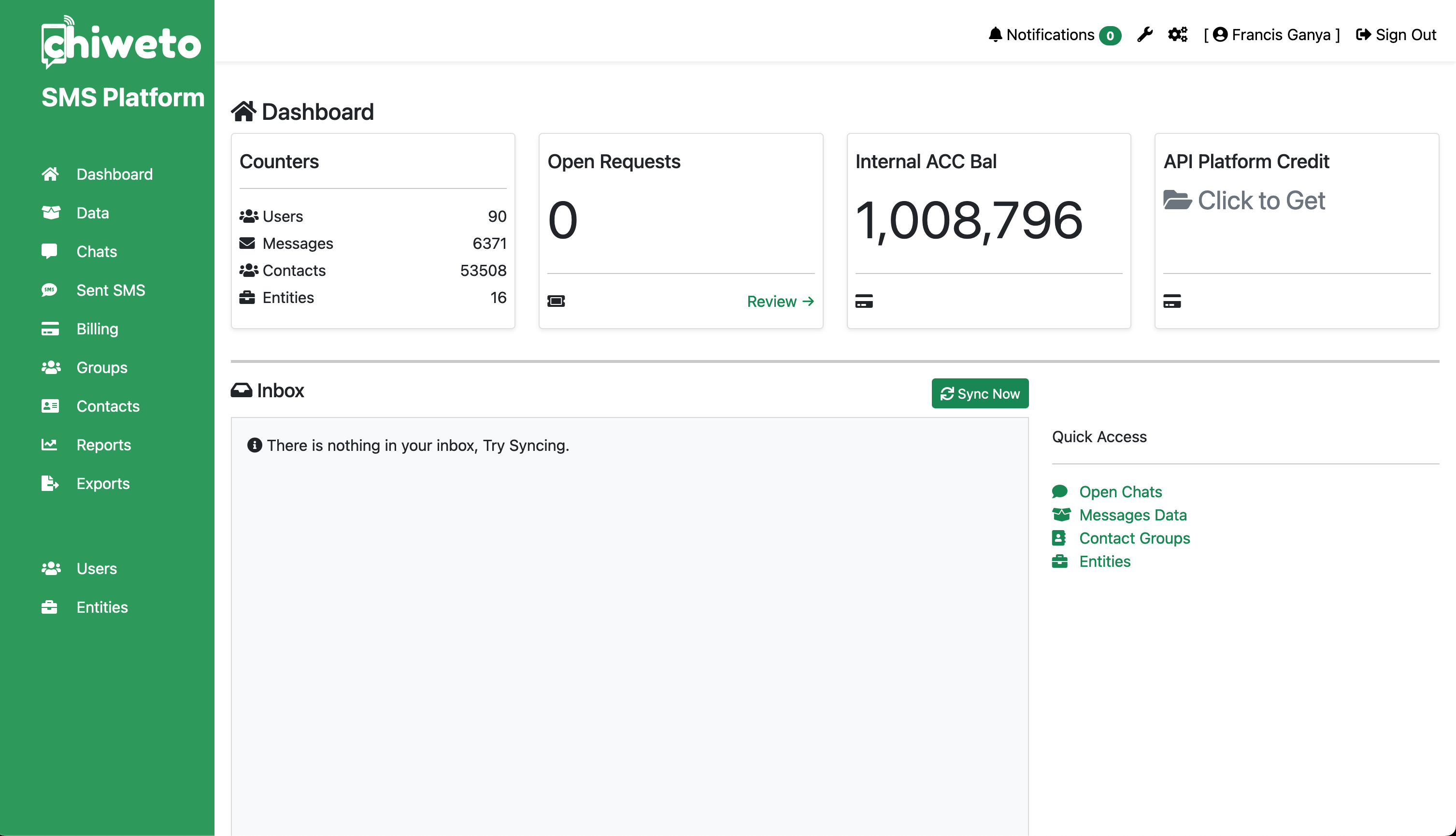Click the Sign Out arrow icon
This screenshot has width=1456, height=836.
(1363, 35)
